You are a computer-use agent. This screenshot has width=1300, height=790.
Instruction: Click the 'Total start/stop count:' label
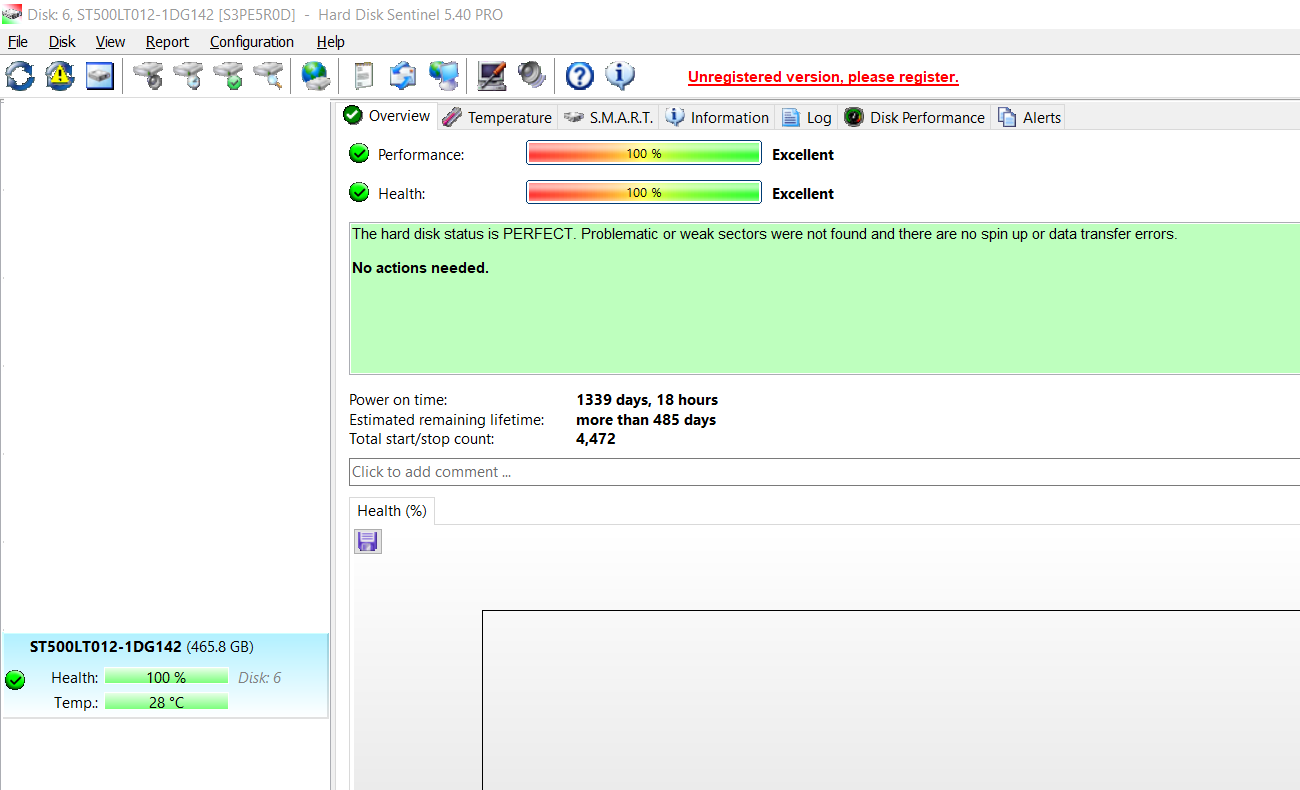tap(421, 439)
